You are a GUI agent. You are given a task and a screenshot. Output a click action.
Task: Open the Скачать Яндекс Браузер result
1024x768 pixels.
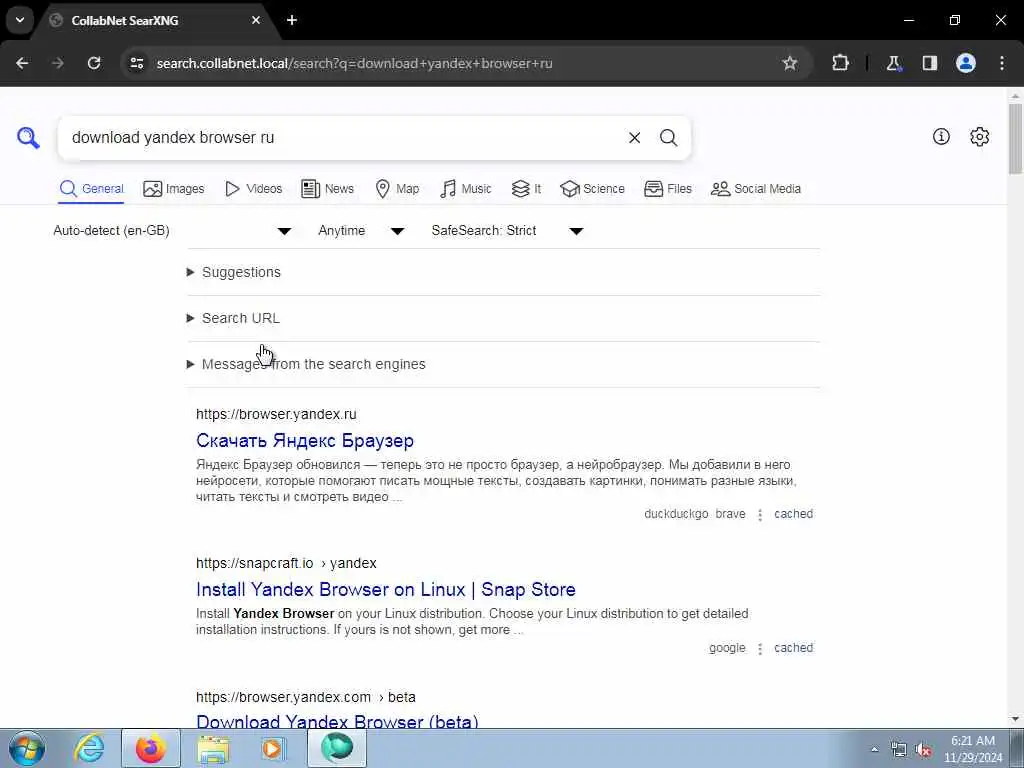305,440
